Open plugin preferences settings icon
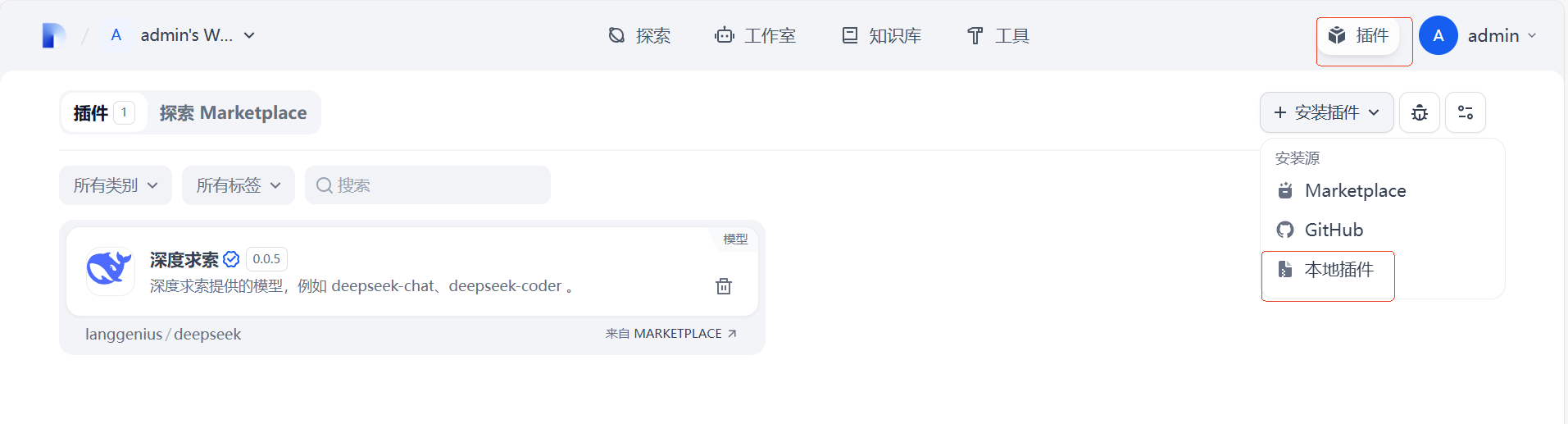Screen dimensions: 1568x424 tap(1466, 112)
